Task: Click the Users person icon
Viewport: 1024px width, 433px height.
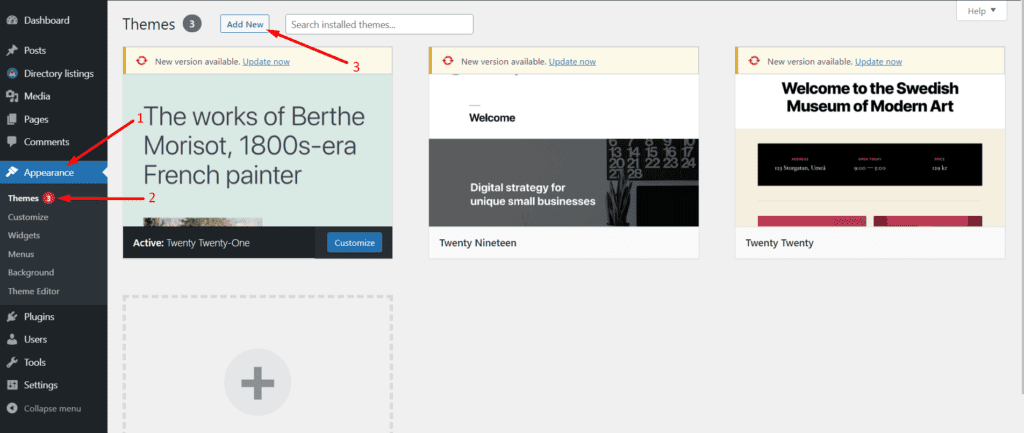Action: 12,340
